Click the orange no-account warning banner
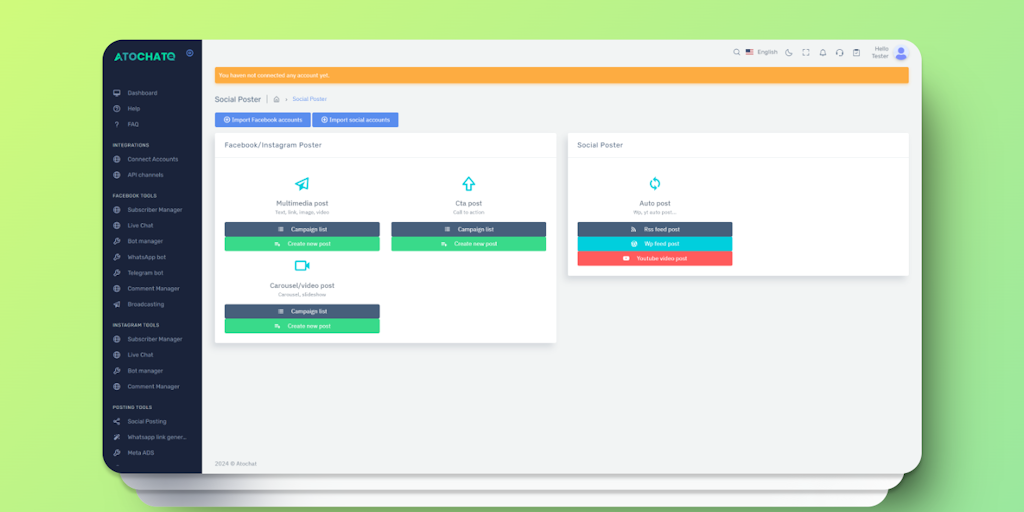 (x=562, y=75)
